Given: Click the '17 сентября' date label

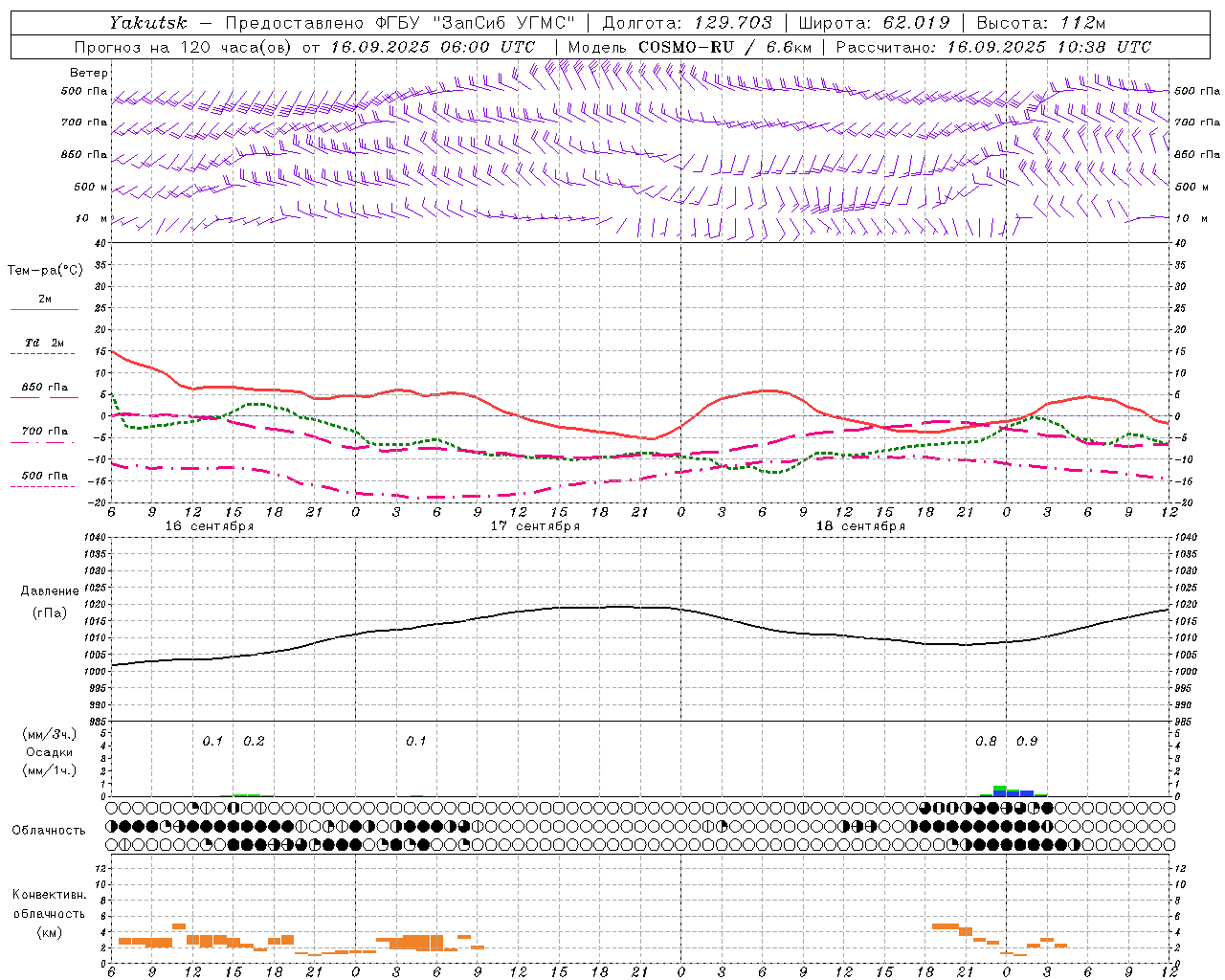Looking at the screenshot, I should [x=535, y=526].
